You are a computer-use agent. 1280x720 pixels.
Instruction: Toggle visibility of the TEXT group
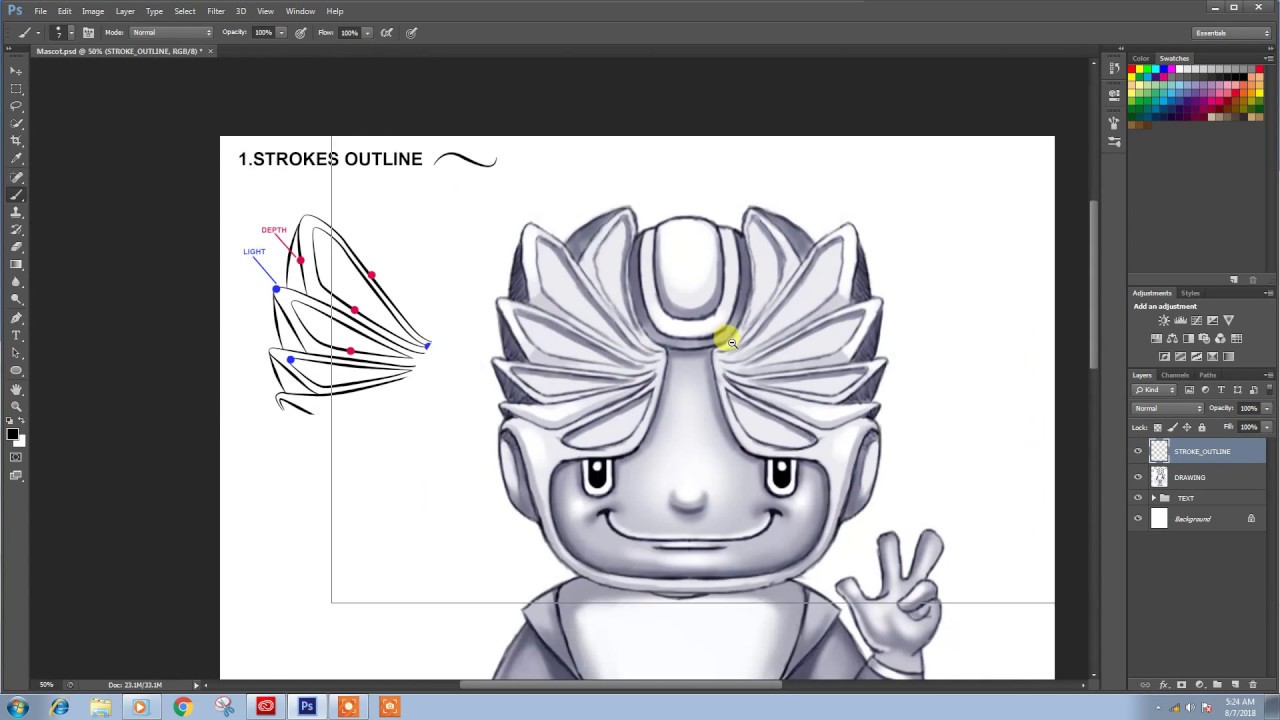pyautogui.click(x=1138, y=498)
